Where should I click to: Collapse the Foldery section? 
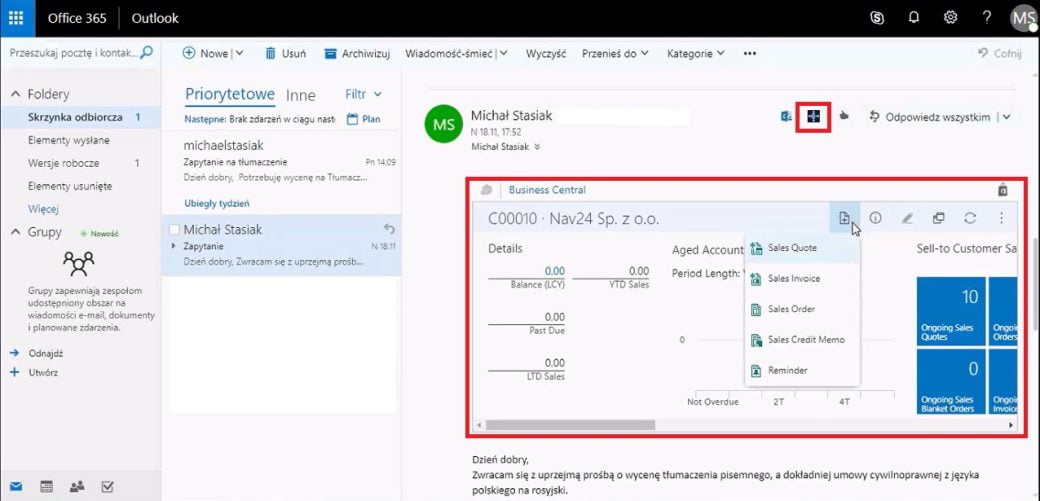pyautogui.click(x=15, y=95)
